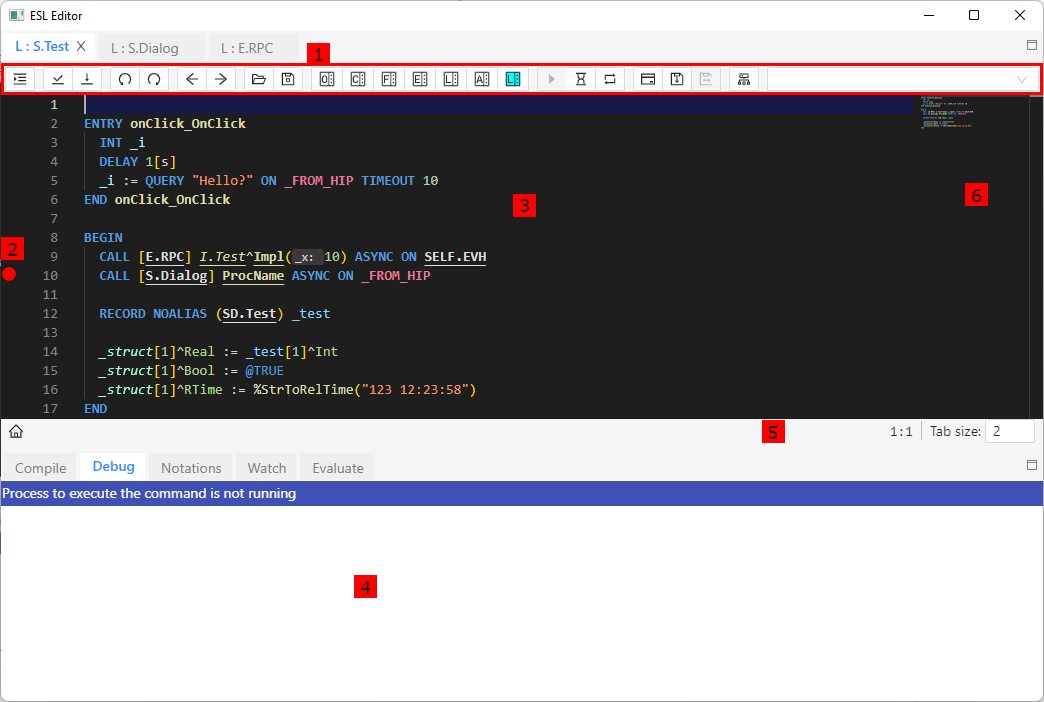Expand the editor tab panel corner button
The height and width of the screenshot is (702, 1044).
1032,45
